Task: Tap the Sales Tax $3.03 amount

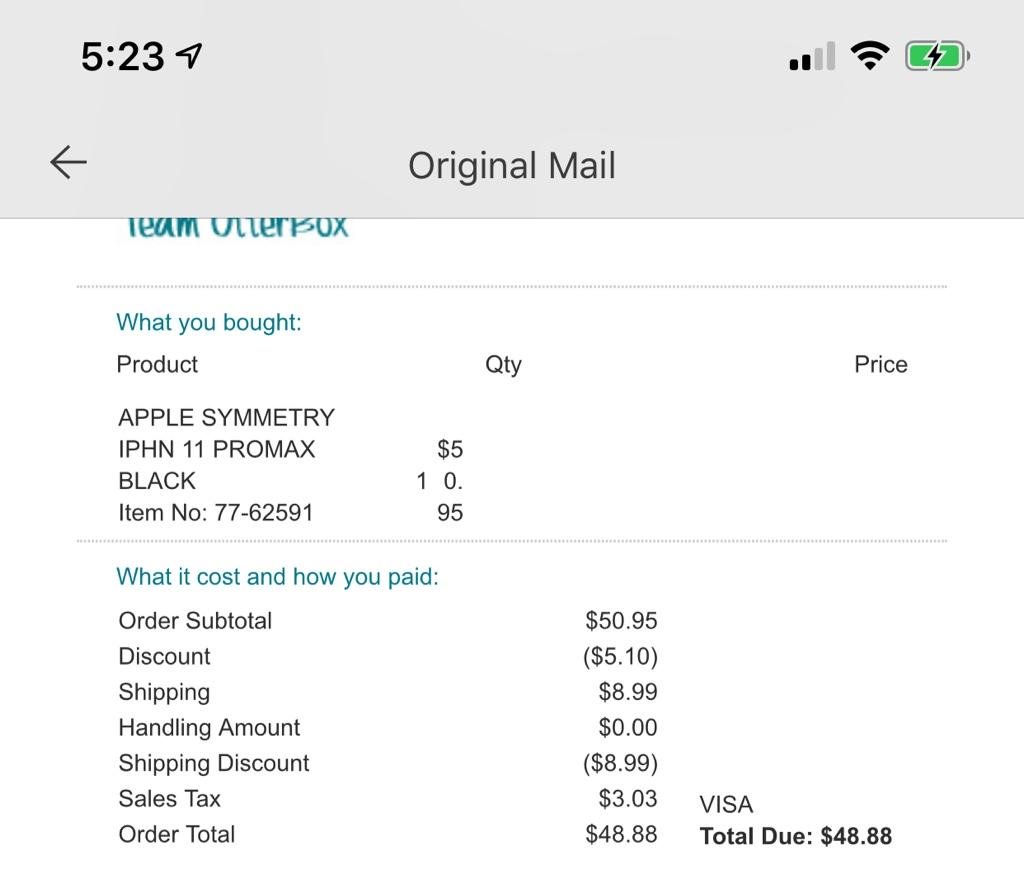Action: [627, 798]
